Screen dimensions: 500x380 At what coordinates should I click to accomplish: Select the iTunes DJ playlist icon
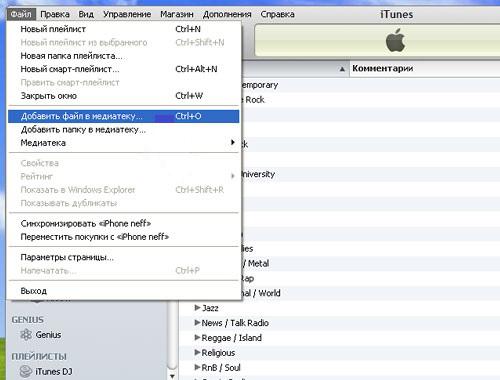coord(26,371)
